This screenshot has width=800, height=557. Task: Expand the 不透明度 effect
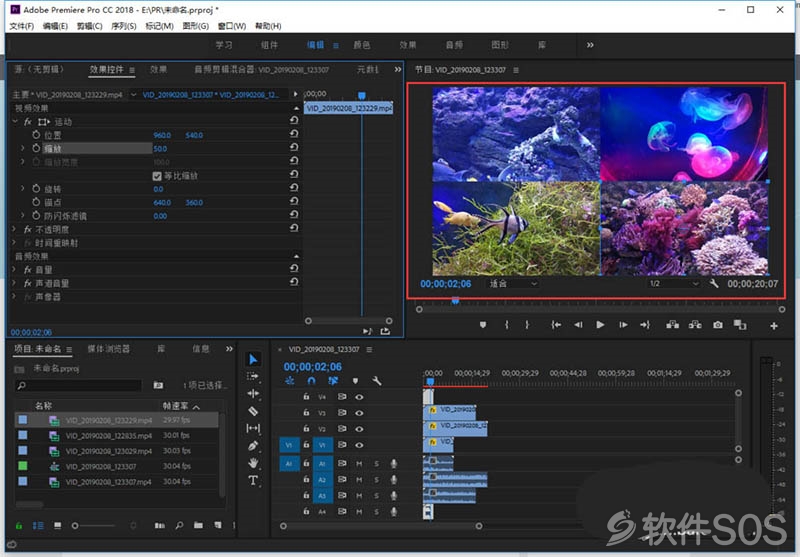point(15,229)
